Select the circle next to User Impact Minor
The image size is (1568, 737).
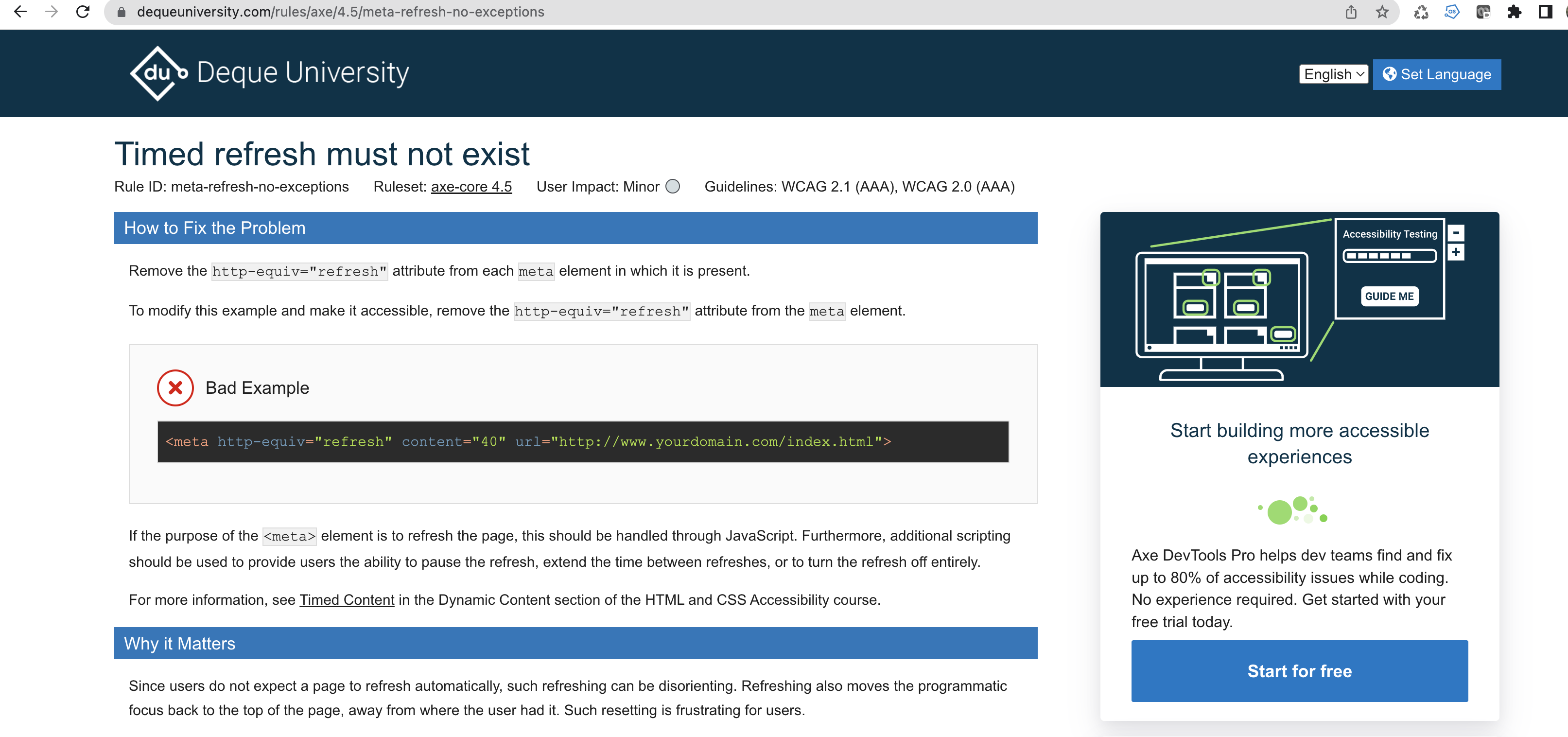(x=673, y=187)
